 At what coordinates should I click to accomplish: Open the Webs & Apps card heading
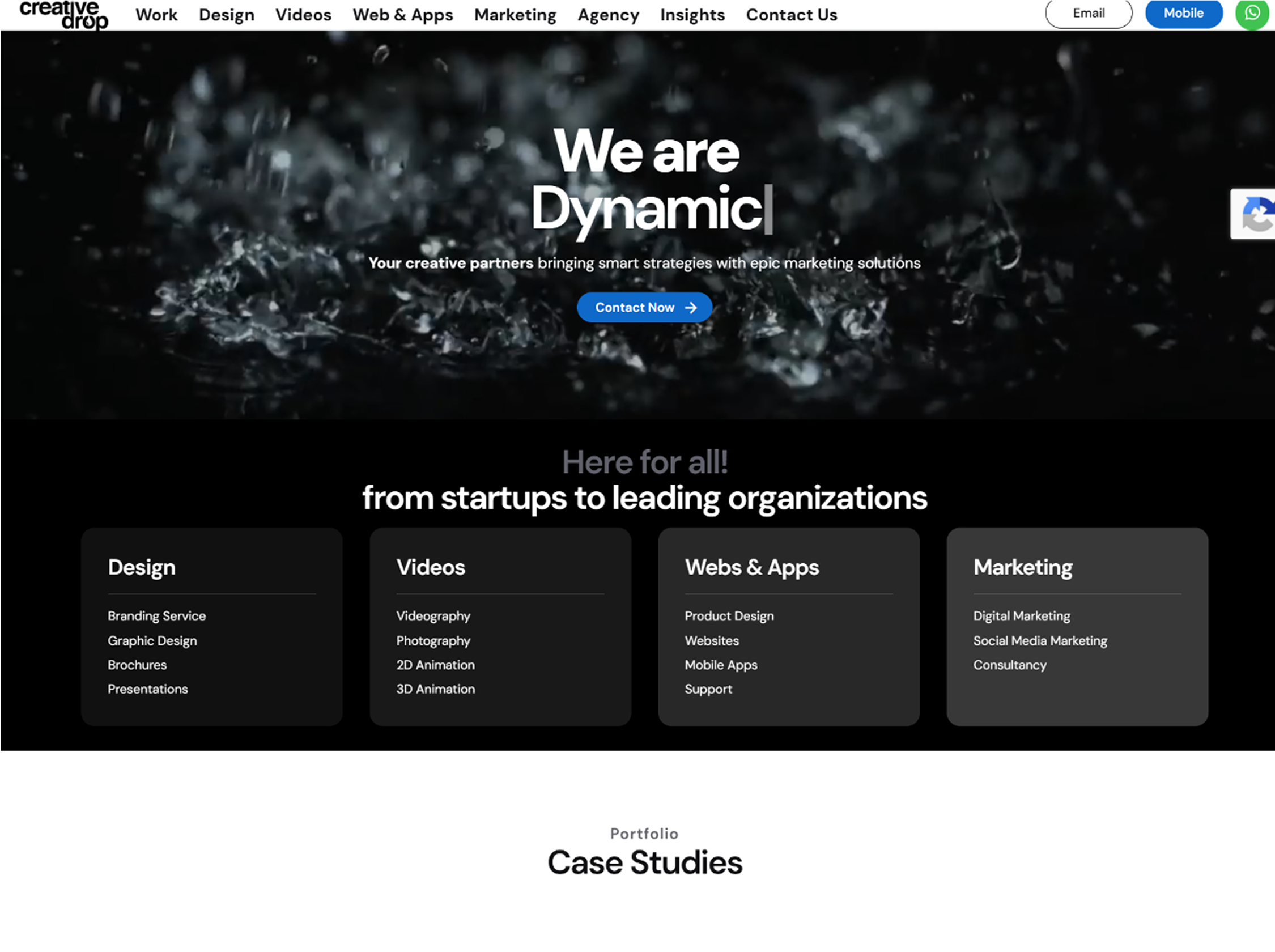tap(752, 567)
